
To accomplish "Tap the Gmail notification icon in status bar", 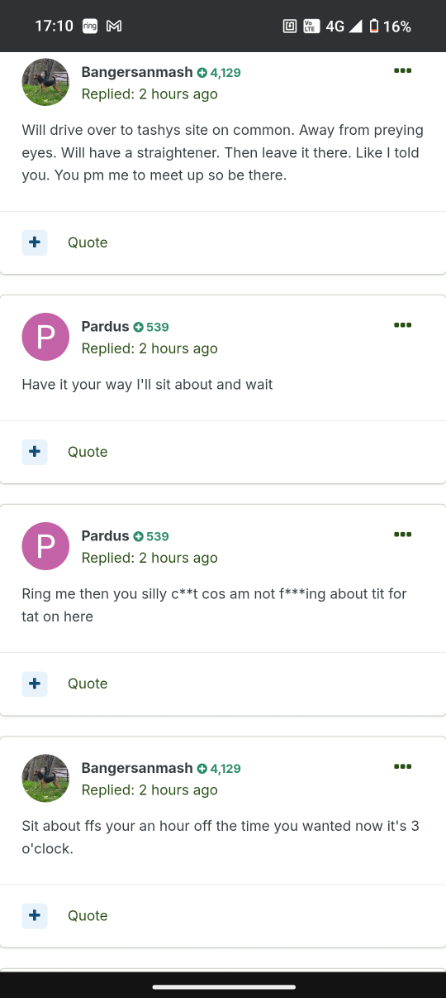I will [114, 26].
